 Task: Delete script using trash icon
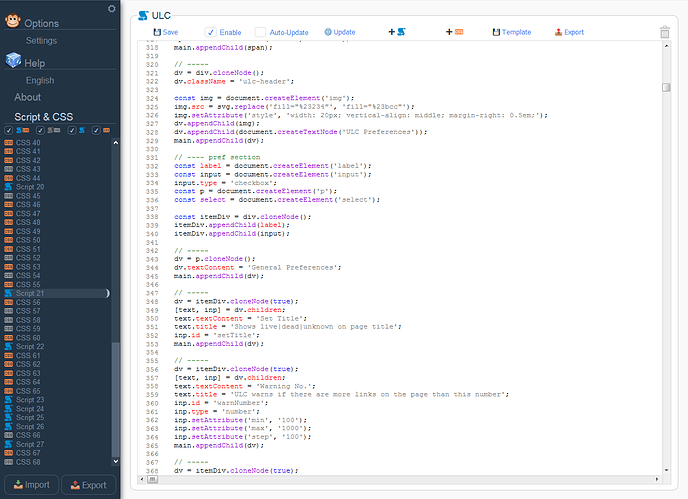tap(665, 32)
